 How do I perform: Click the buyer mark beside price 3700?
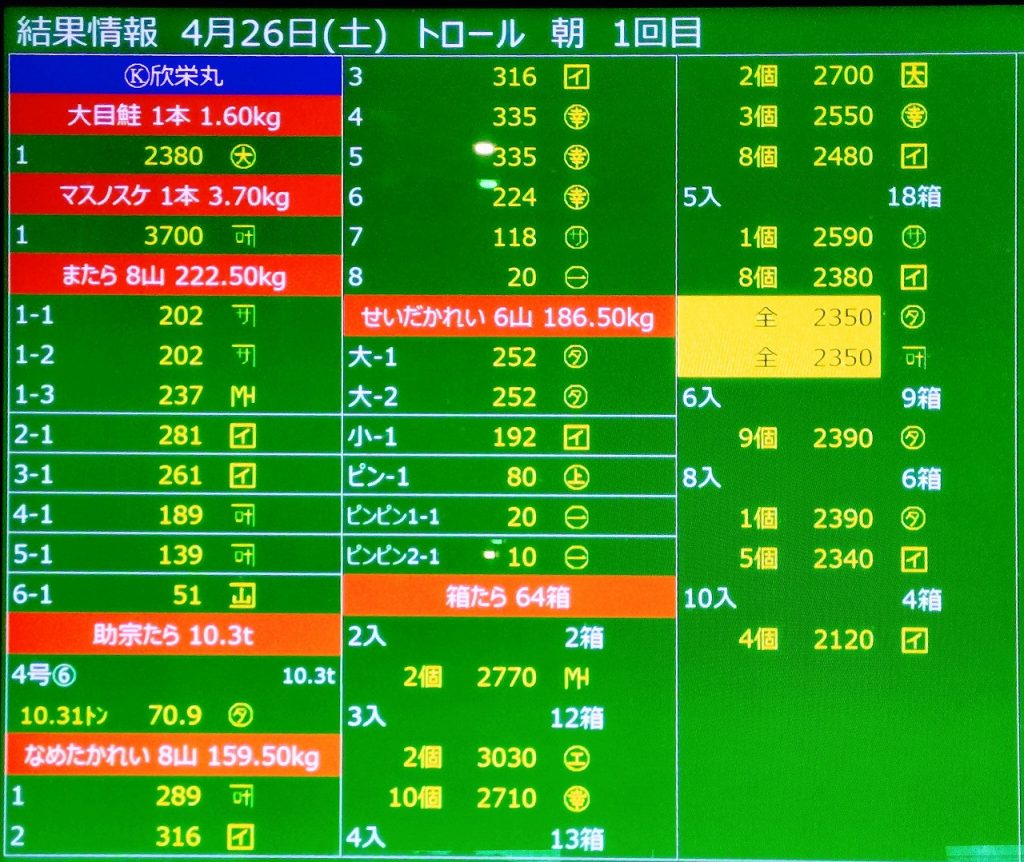241,237
